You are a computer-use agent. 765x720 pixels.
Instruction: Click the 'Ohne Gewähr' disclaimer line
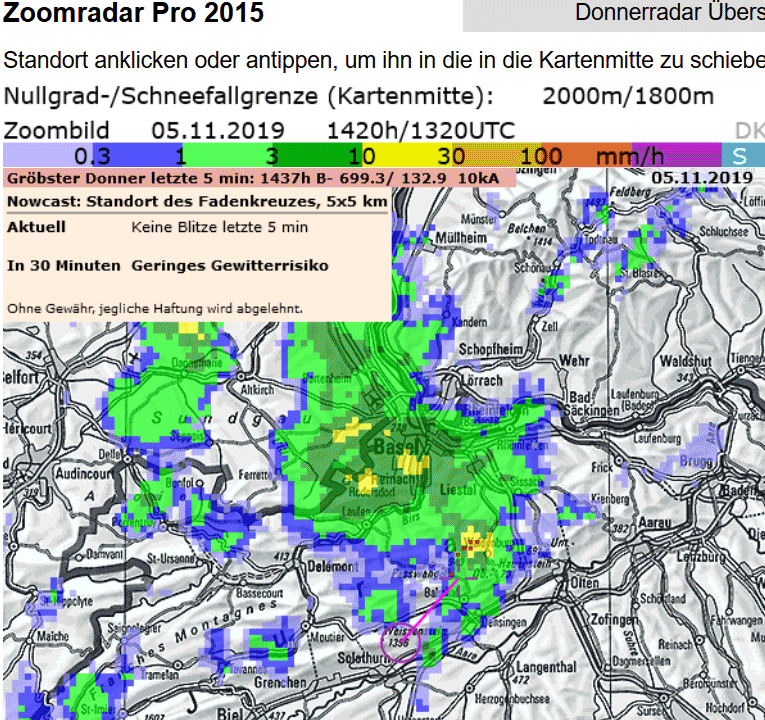[x=155, y=309]
